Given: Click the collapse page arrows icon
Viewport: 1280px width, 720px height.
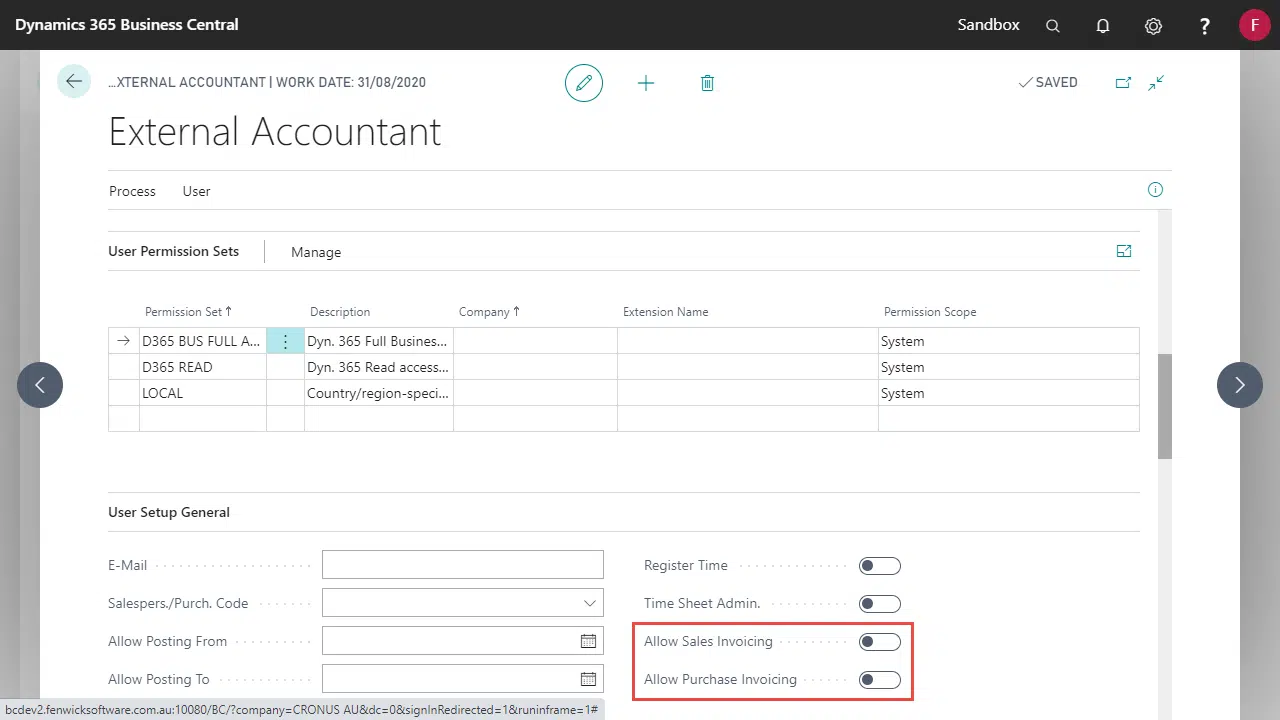Looking at the screenshot, I should coord(1156,83).
